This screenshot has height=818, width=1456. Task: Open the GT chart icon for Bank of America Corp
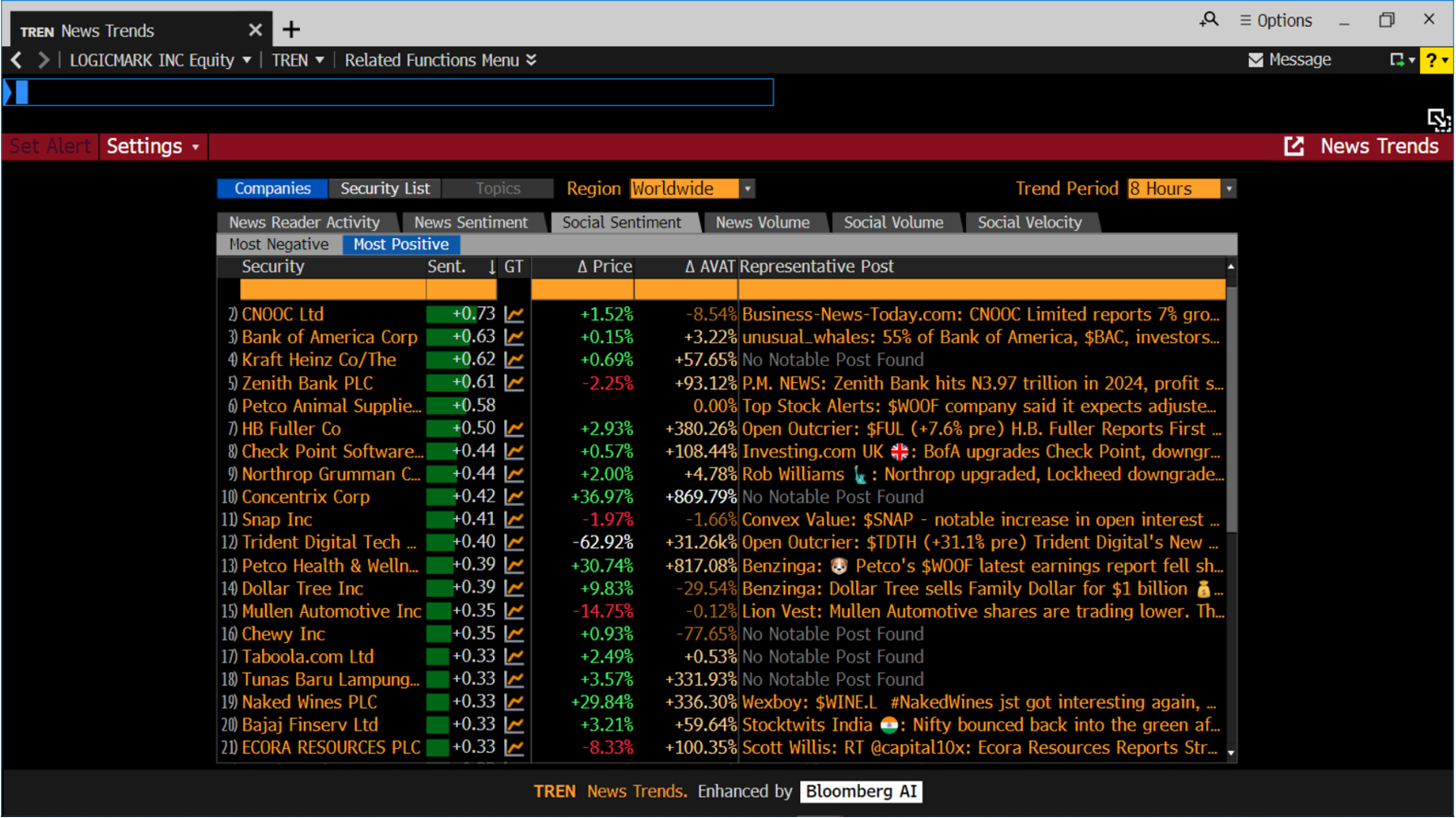tap(514, 338)
